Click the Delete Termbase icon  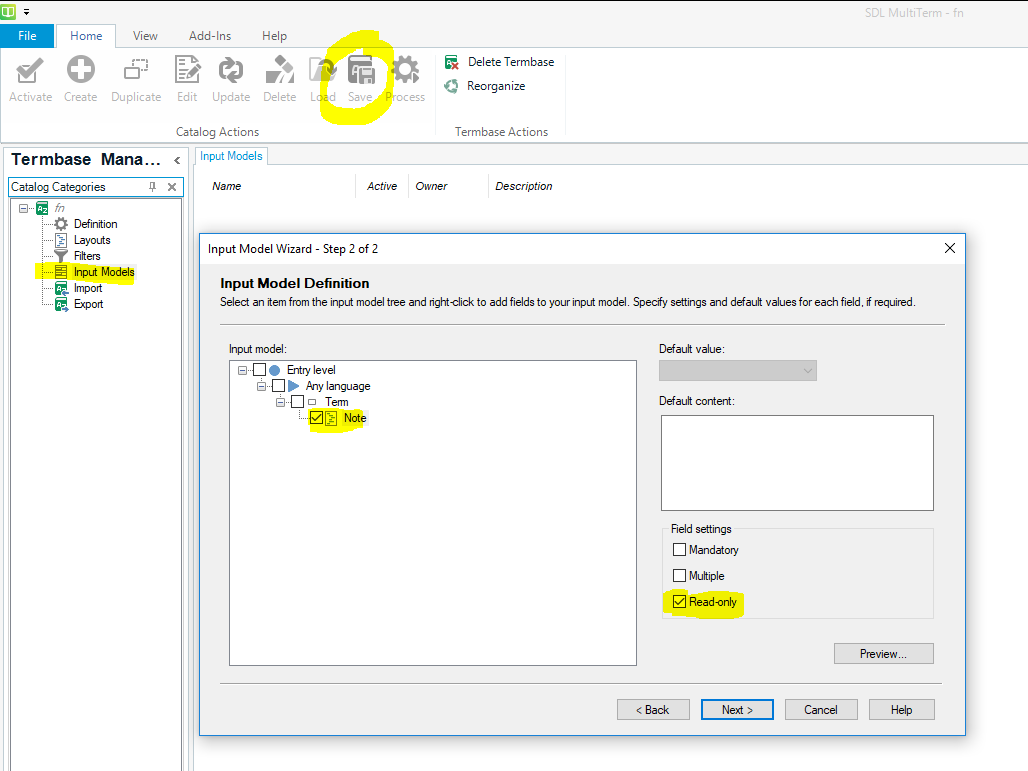click(453, 62)
